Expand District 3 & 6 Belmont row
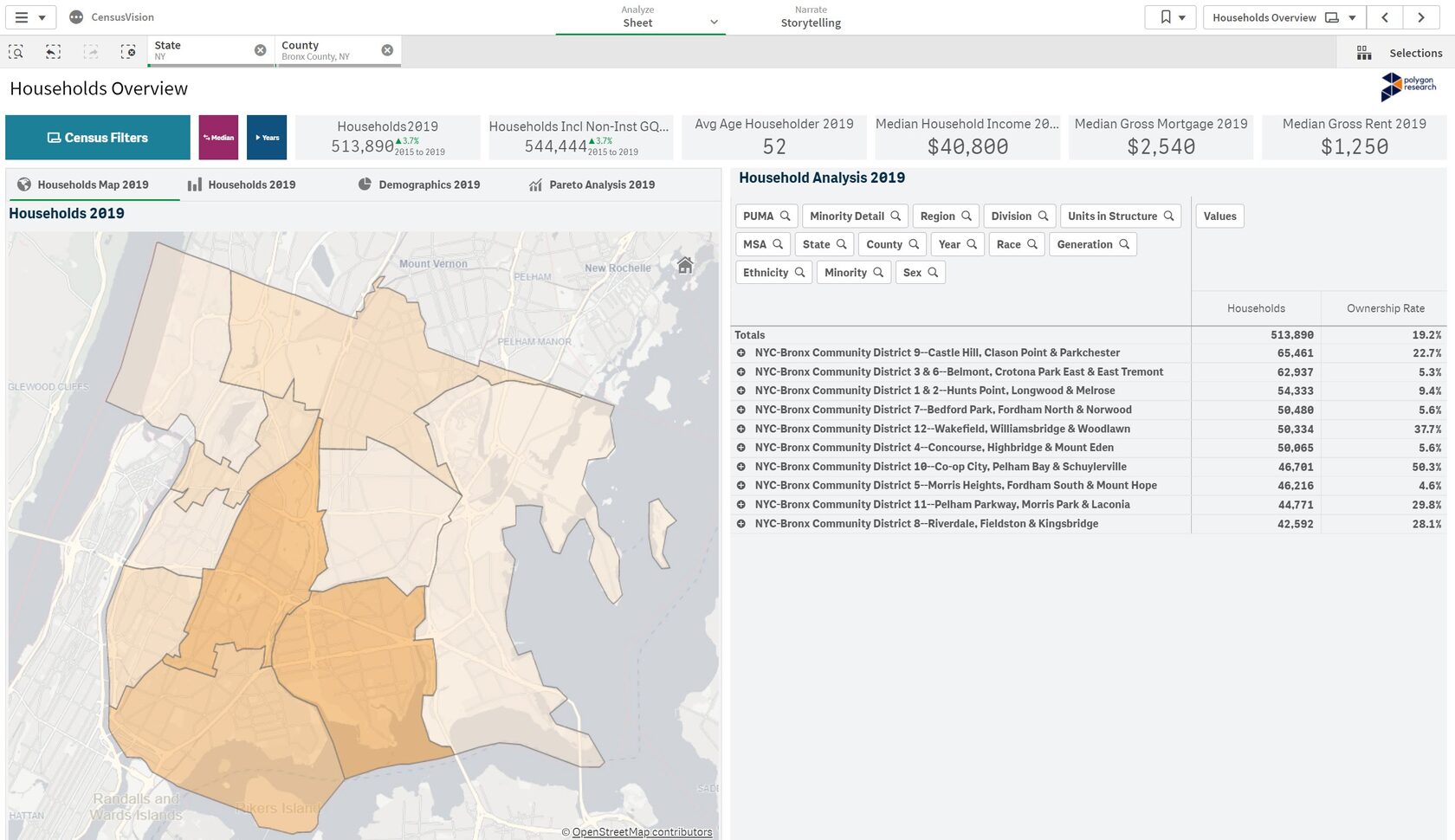Viewport: 1455px width, 840px height. click(x=741, y=372)
